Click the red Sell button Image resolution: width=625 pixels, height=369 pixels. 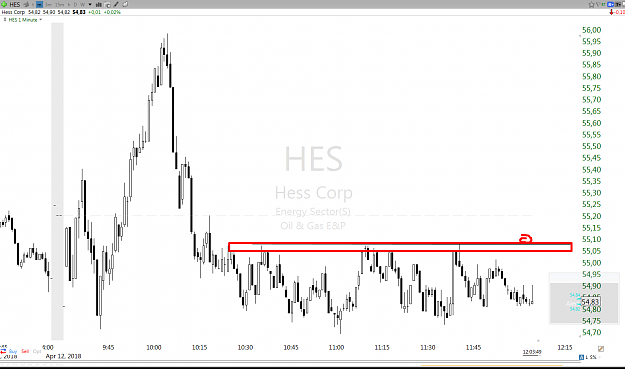tap(25, 351)
